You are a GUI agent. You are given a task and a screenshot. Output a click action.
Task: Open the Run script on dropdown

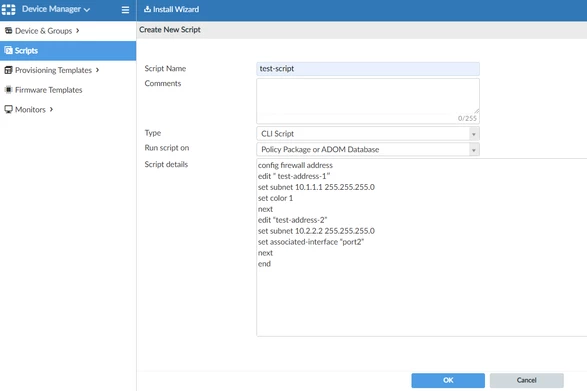tap(368, 149)
